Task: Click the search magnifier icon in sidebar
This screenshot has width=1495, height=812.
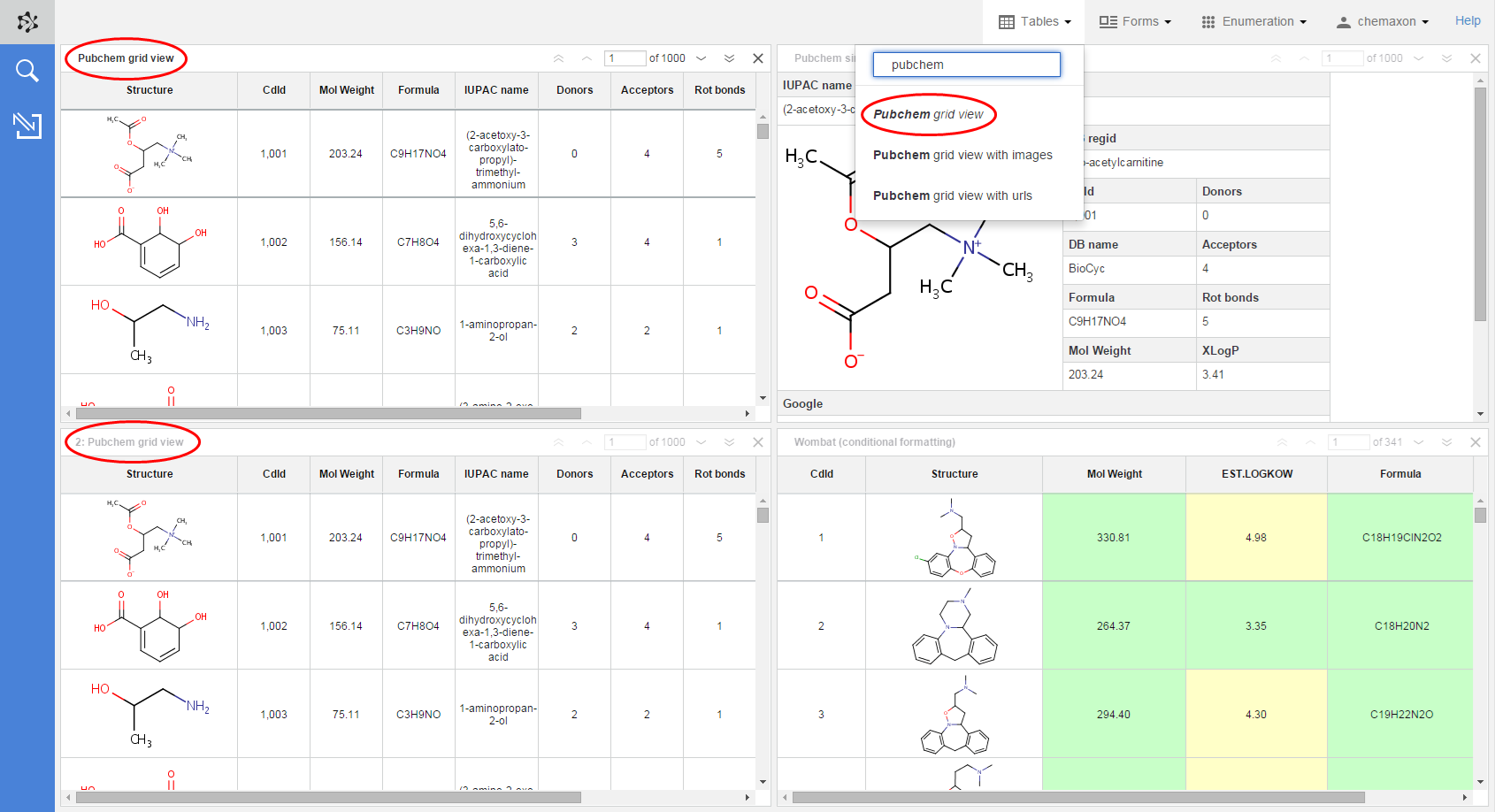Action: 27,71
